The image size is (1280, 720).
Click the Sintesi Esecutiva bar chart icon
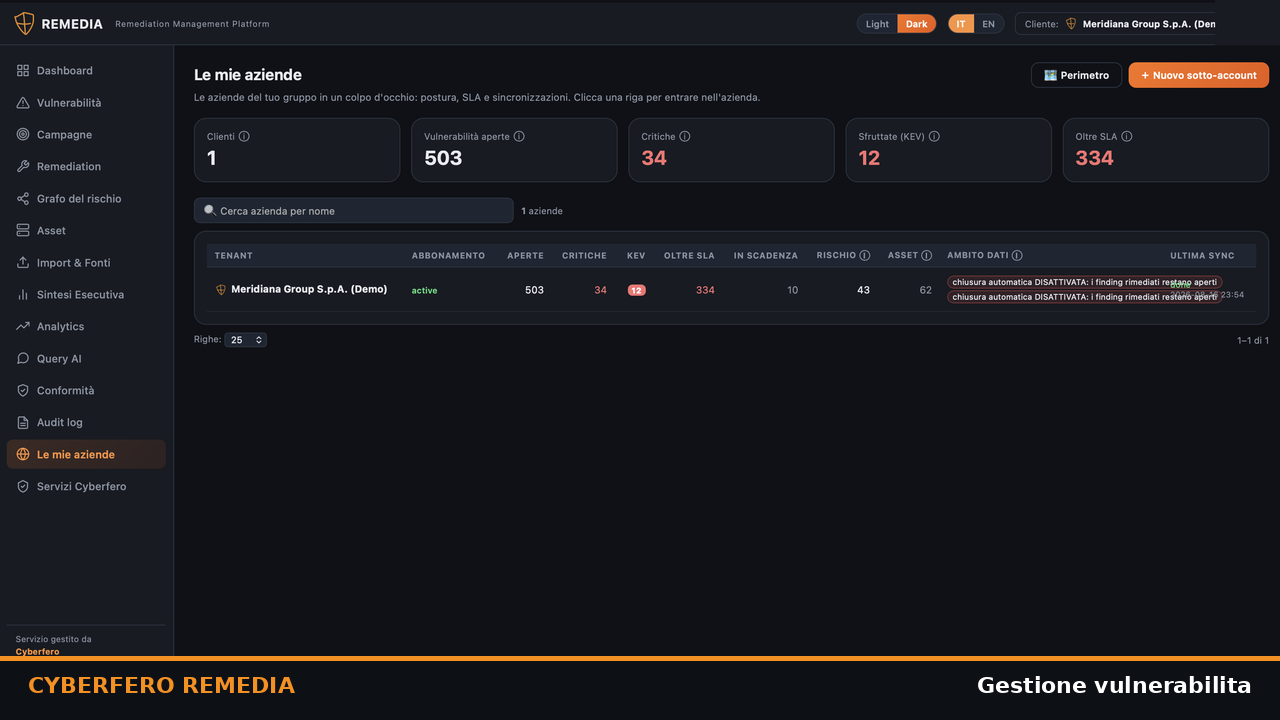click(23, 295)
